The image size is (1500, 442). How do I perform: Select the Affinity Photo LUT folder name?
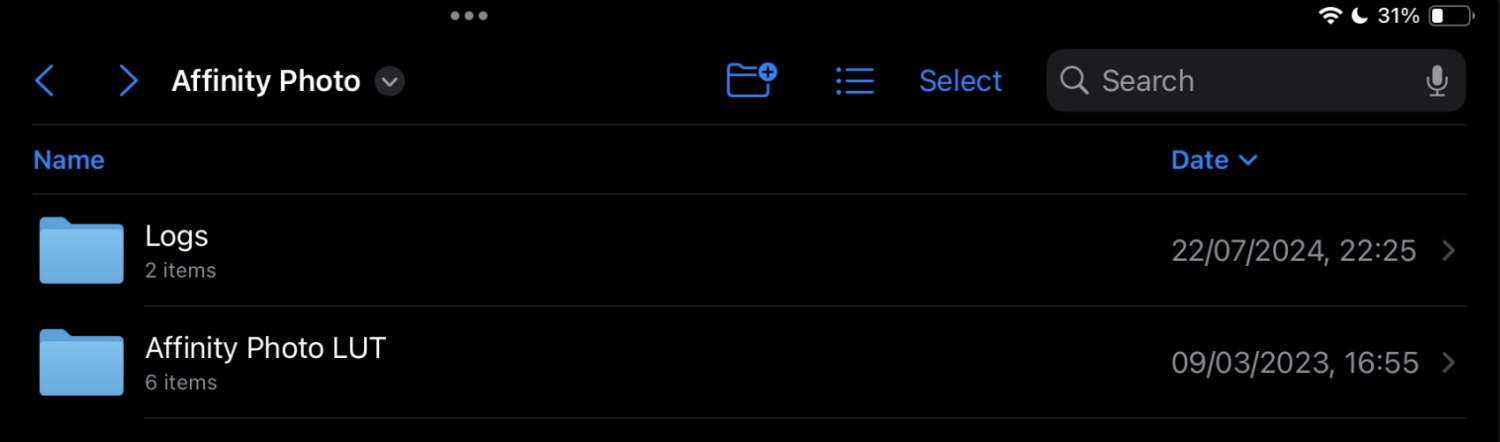click(x=265, y=348)
